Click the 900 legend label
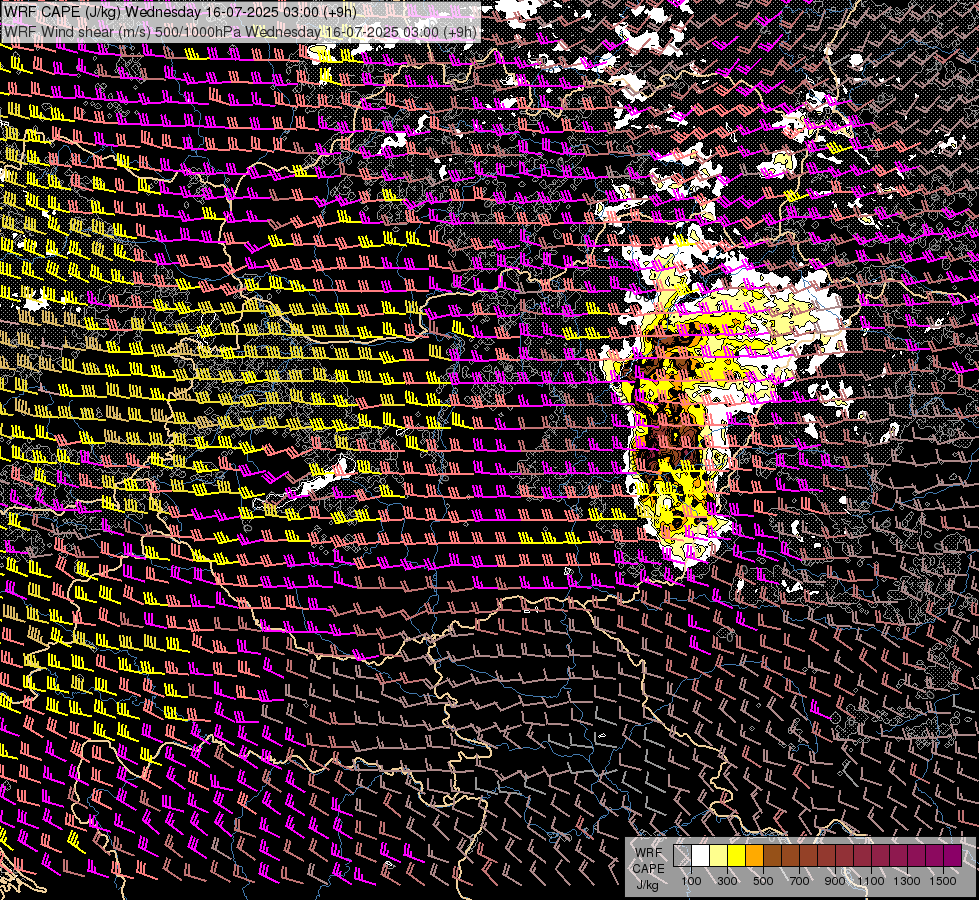The height and width of the screenshot is (900, 979). click(x=835, y=881)
